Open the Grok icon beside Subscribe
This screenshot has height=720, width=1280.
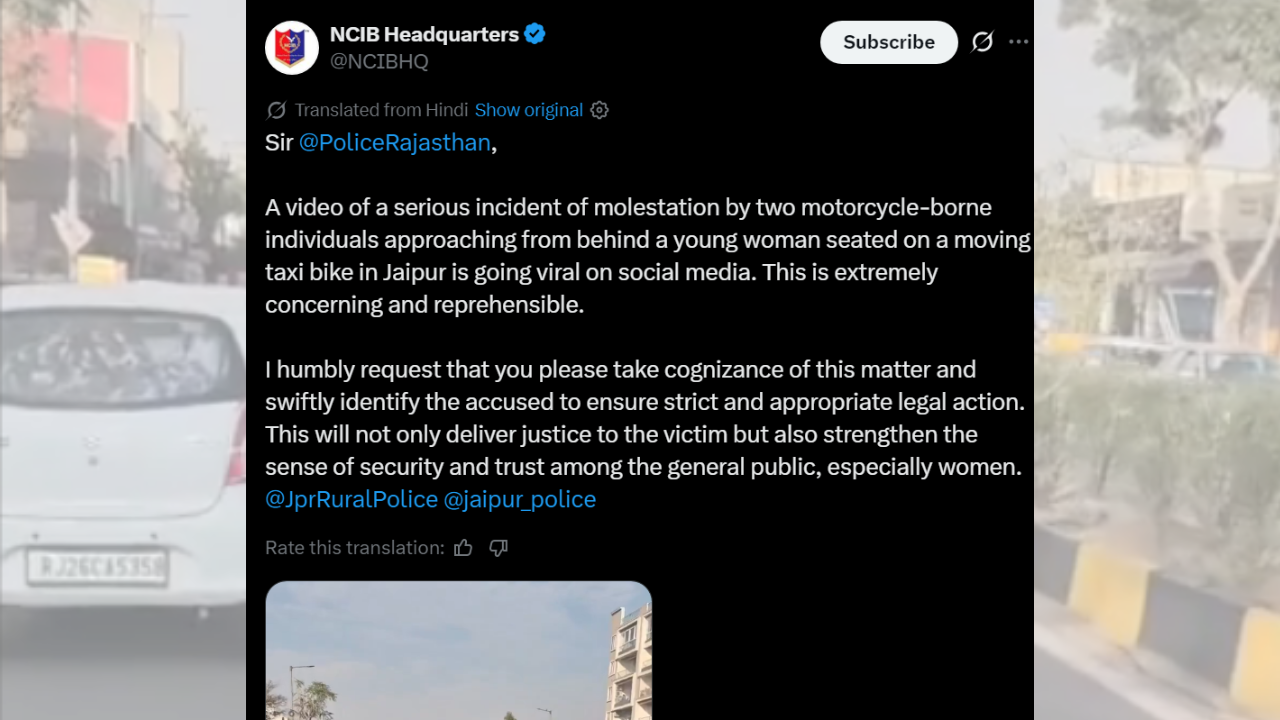coord(982,42)
